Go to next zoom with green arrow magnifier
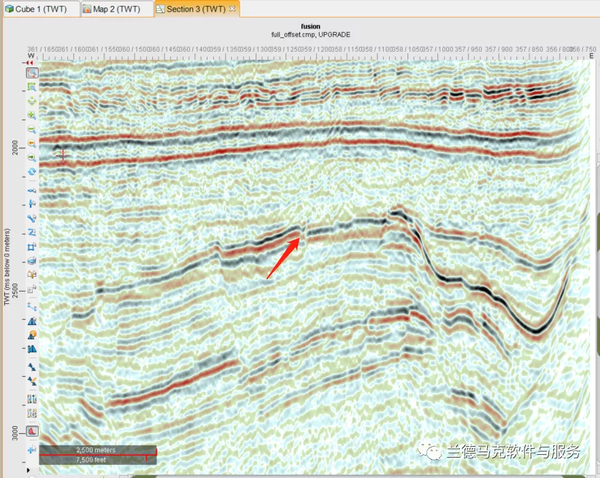Image resolution: width=600 pixels, height=478 pixels. coord(32,157)
